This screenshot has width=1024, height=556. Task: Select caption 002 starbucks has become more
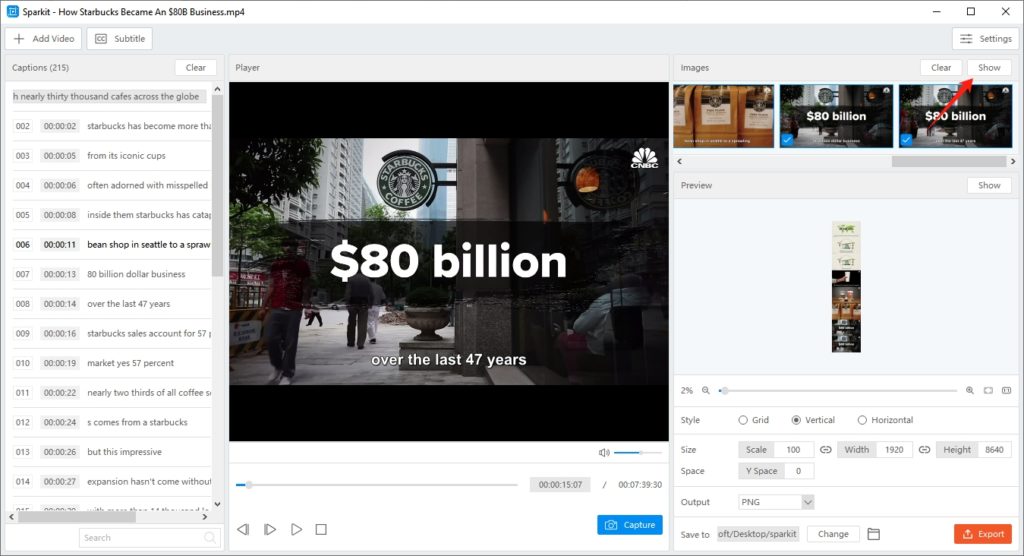pos(112,126)
